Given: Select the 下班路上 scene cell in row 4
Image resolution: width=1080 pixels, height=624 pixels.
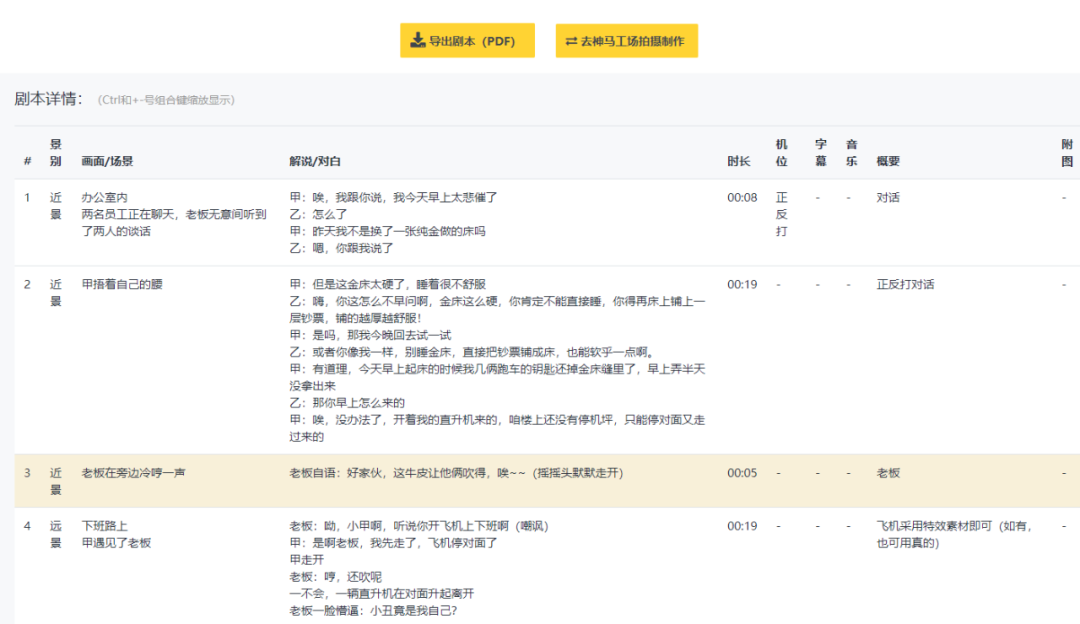Looking at the screenshot, I should coord(116,534).
